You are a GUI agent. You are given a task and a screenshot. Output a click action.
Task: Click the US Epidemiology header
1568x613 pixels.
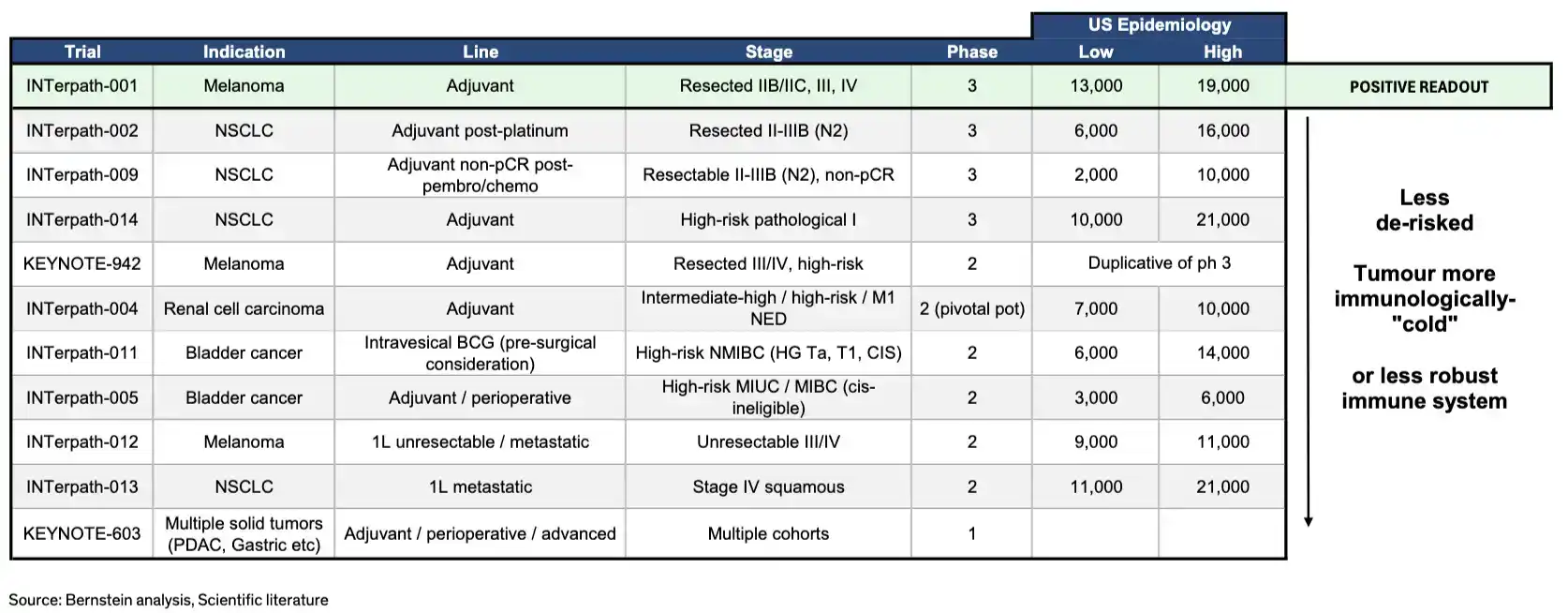pyautogui.click(x=1159, y=25)
